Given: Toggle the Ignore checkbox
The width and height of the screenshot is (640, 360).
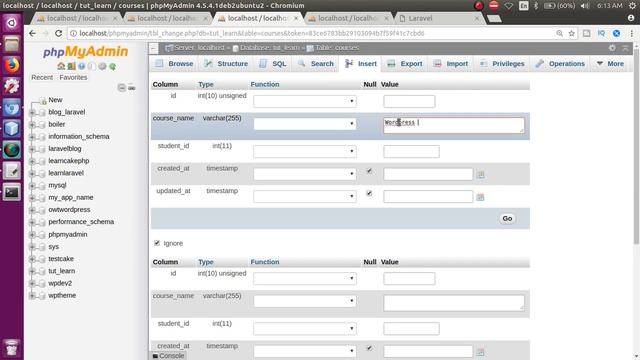Looking at the screenshot, I should [x=157, y=243].
